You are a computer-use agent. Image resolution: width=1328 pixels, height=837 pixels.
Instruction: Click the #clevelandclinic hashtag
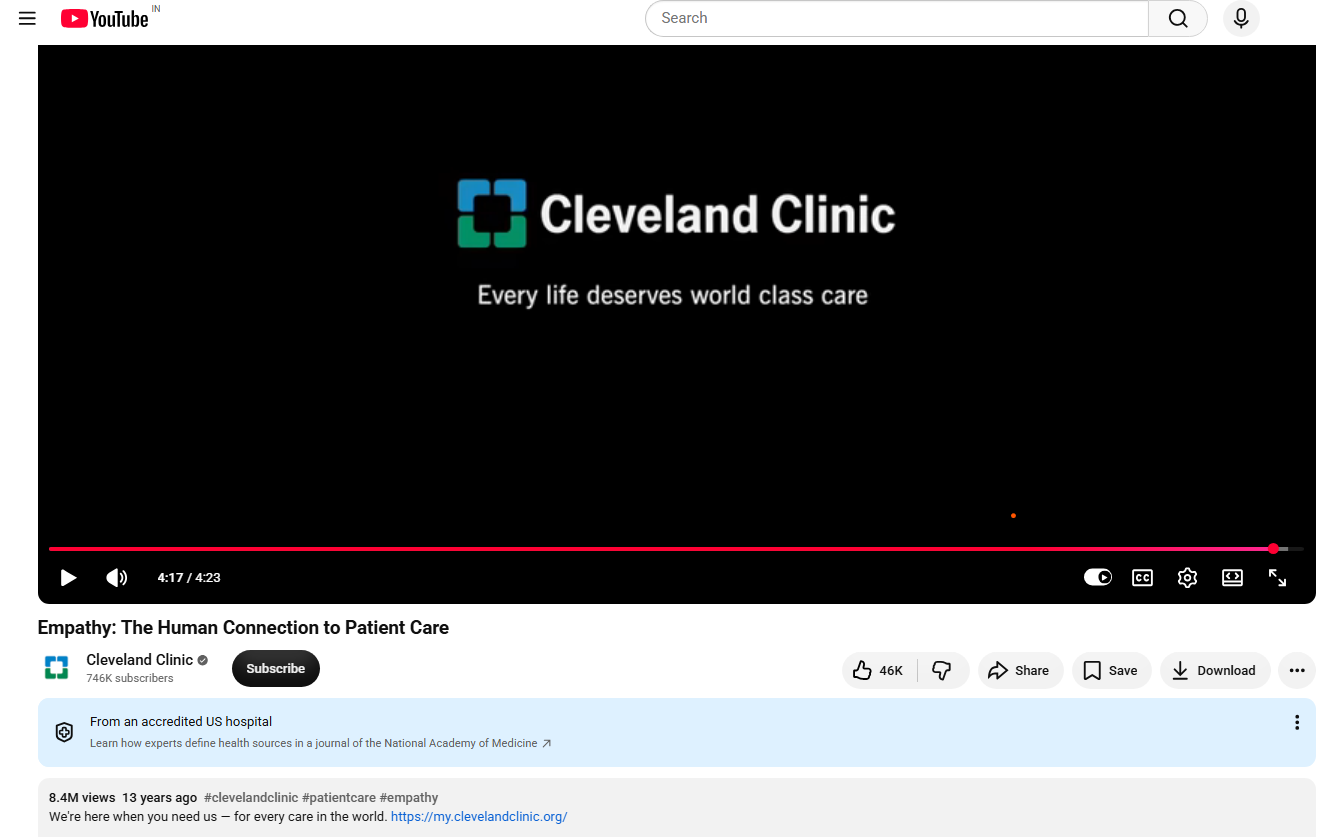pyautogui.click(x=251, y=798)
